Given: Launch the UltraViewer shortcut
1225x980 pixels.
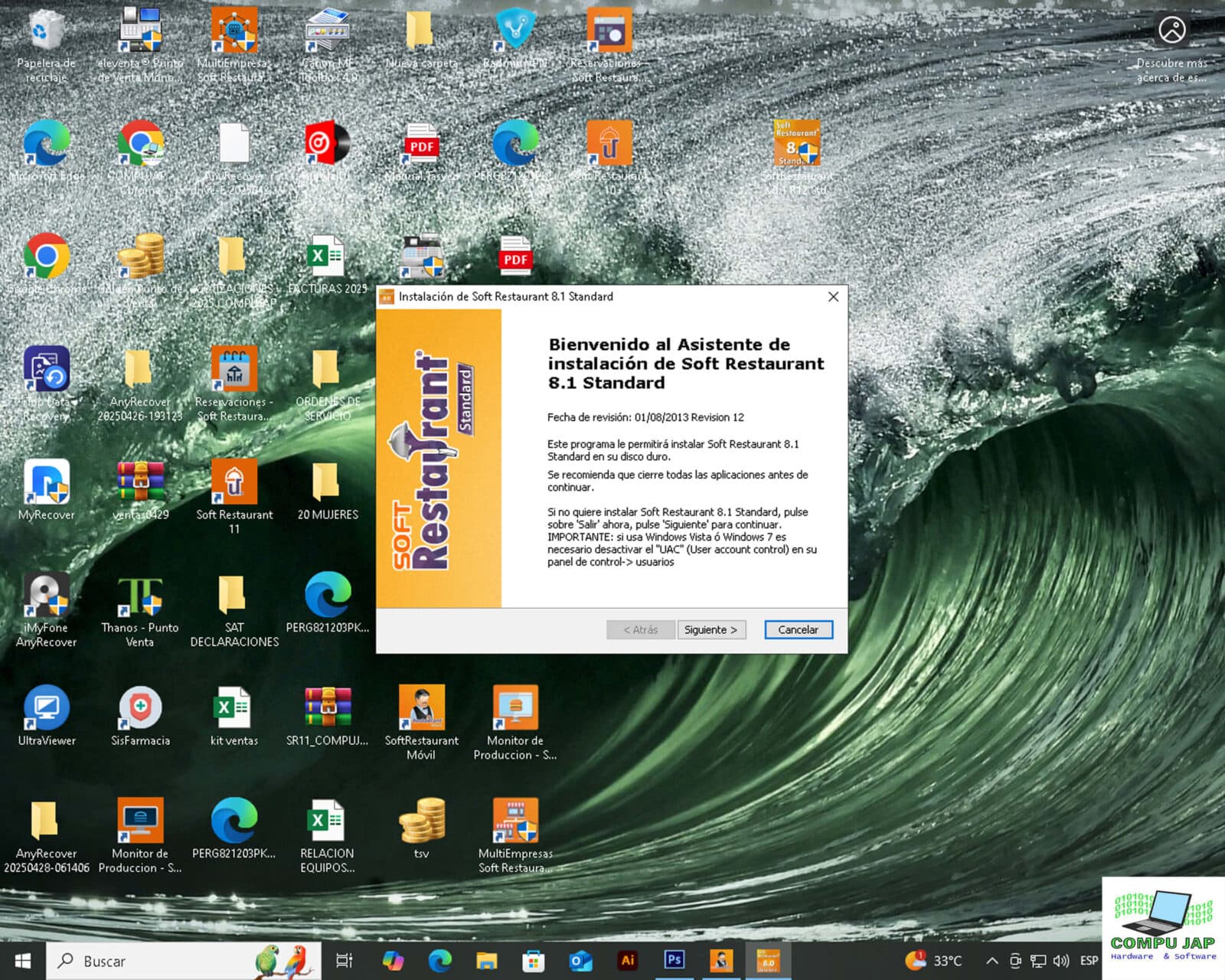Looking at the screenshot, I should coord(47,709).
